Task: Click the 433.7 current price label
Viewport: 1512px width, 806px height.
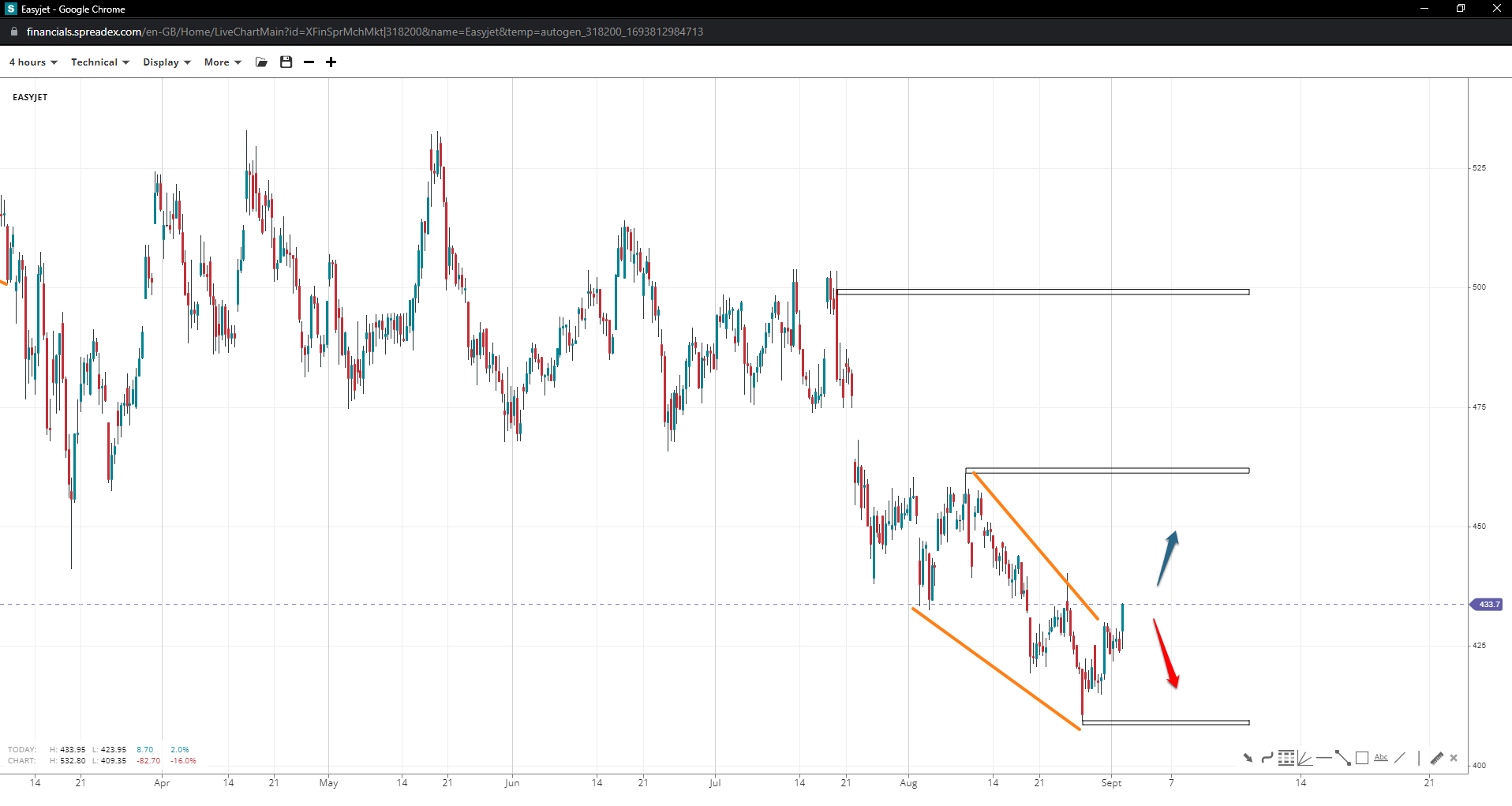Action: 1488,605
